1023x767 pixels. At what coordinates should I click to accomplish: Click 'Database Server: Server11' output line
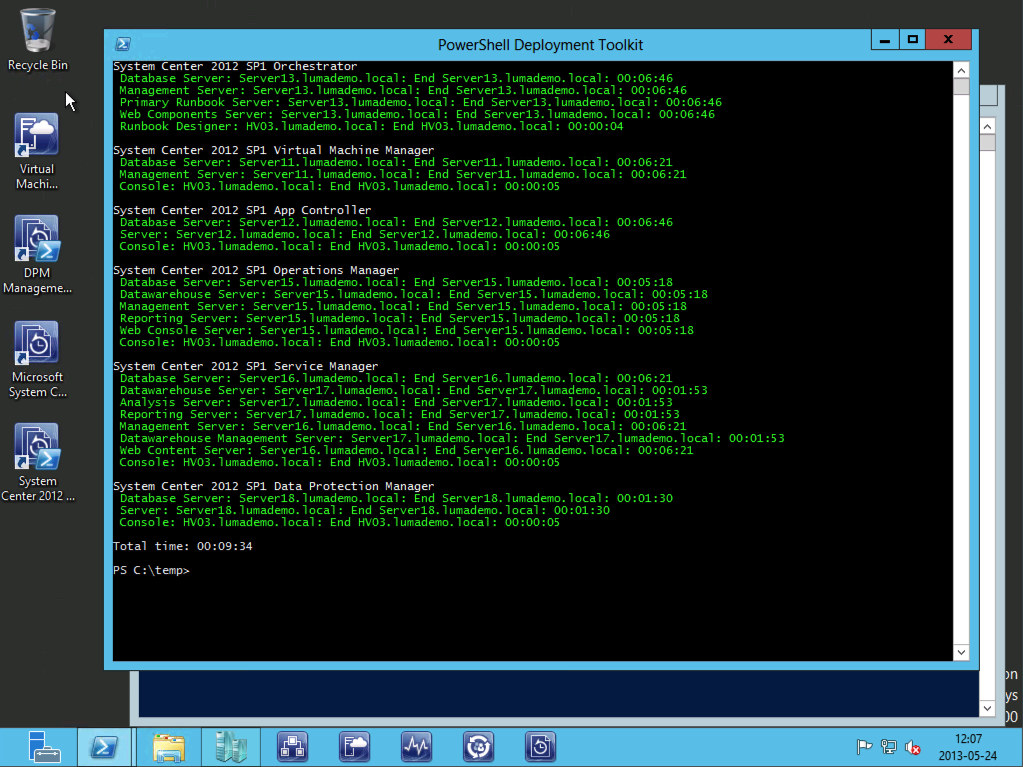[396, 162]
